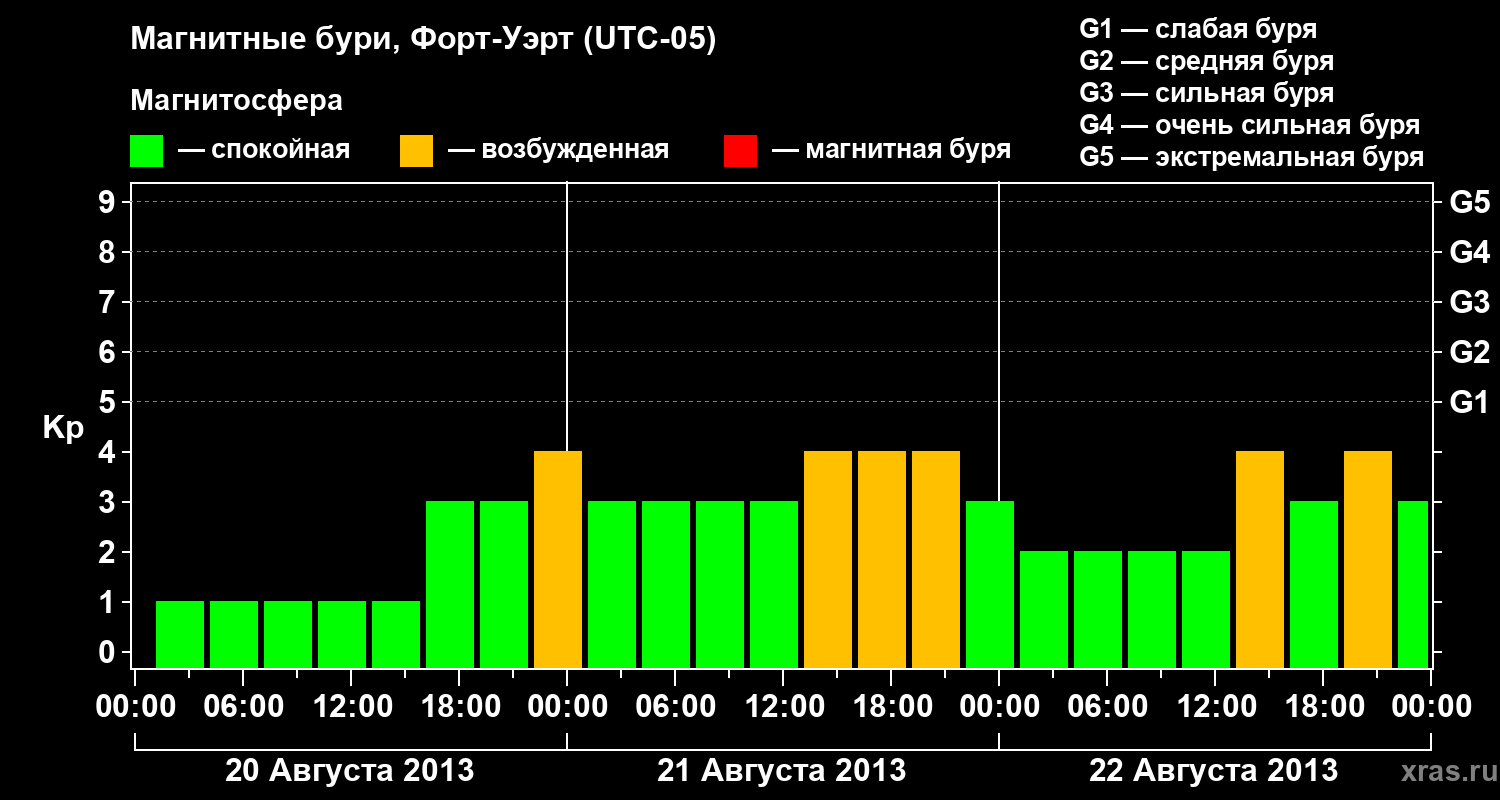Click the 21 August 16:00–19:00 orange Kp 4 bar
This screenshot has height=800, width=1500.
[882, 559]
